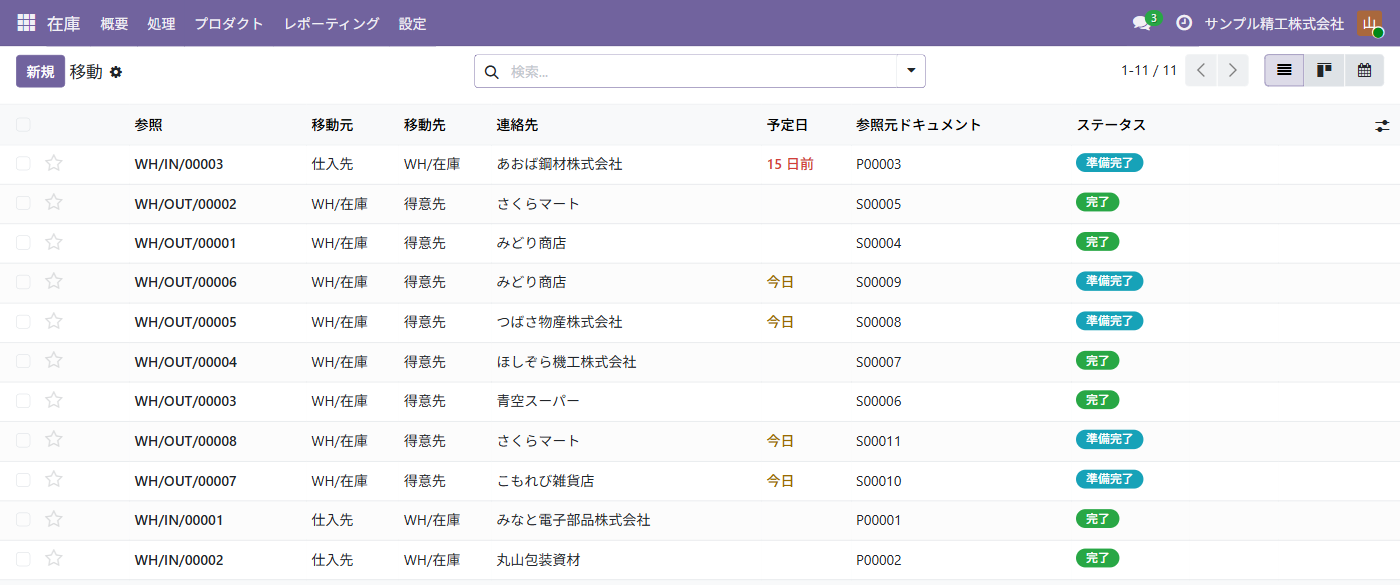This screenshot has height=585, width=1400.
Task: Click contact cell みなと電子部品株式会社
Action: coord(573,520)
